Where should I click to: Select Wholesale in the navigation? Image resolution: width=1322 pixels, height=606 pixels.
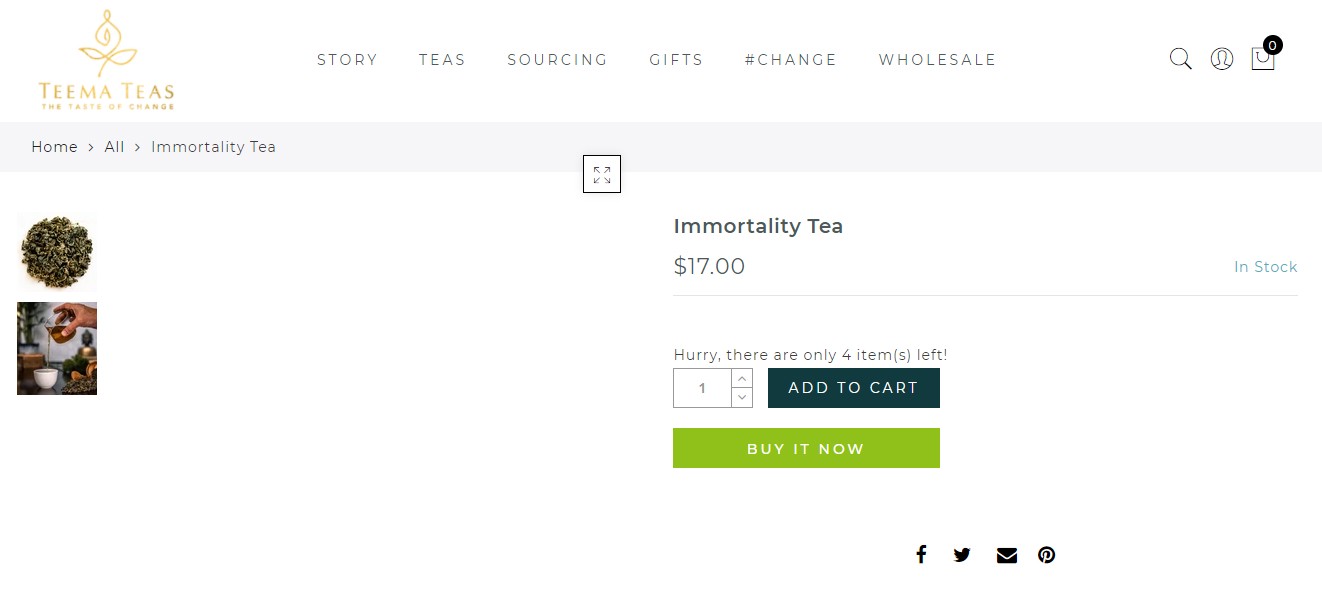pos(937,60)
